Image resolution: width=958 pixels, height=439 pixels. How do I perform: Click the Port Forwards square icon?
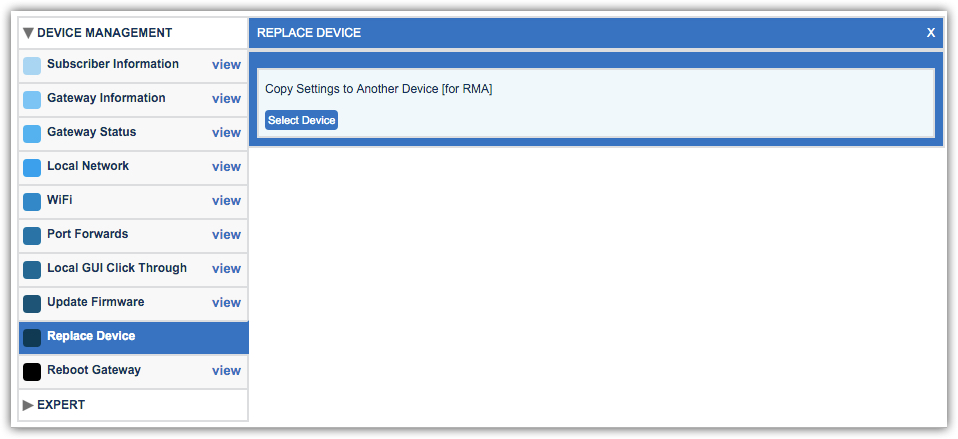click(32, 236)
